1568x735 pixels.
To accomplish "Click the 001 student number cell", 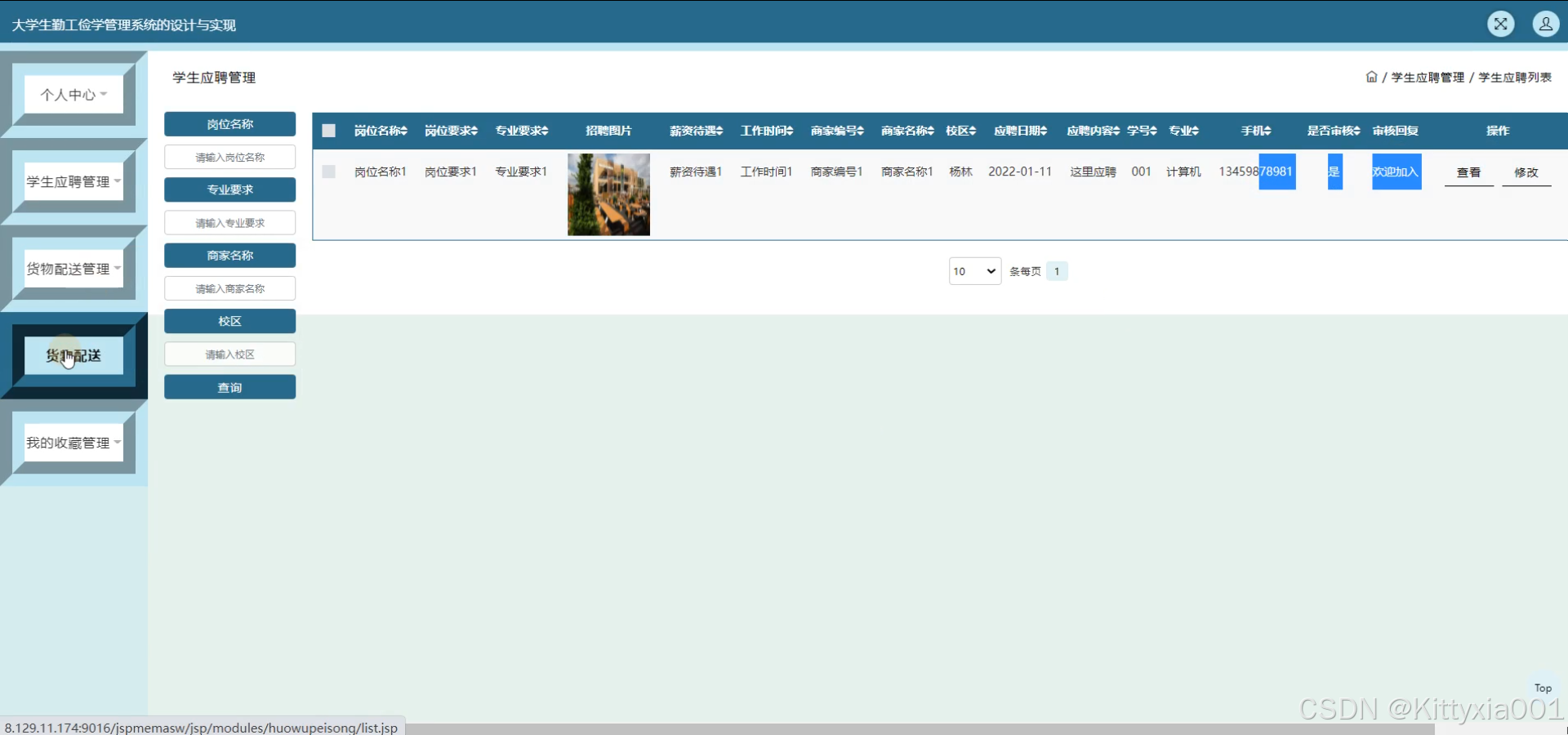I will pyautogui.click(x=1142, y=171).
